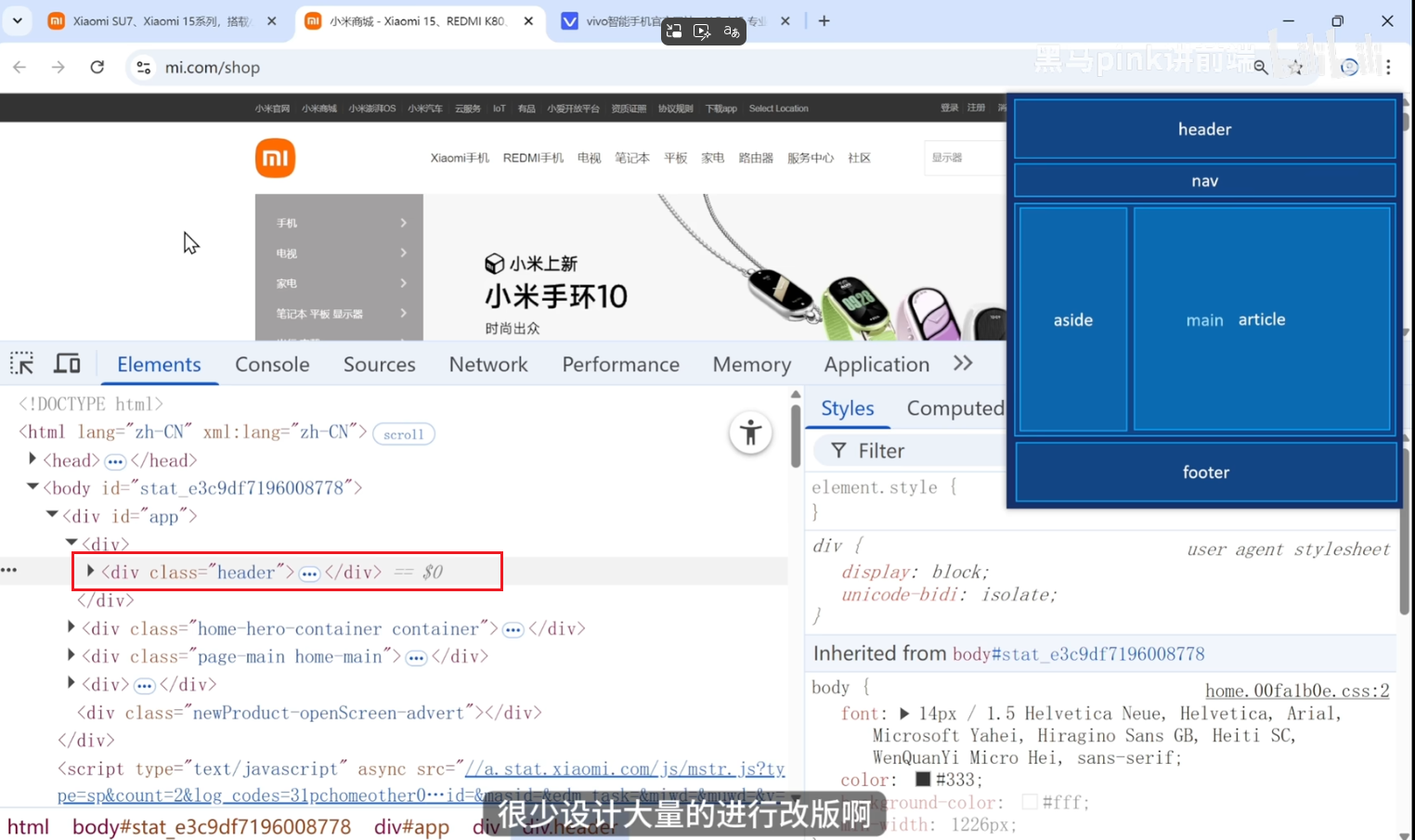This screenshot has height=840, width=1415.
Task: Click the Elements panel vertical scrollbar
Action: click(796, 434)
